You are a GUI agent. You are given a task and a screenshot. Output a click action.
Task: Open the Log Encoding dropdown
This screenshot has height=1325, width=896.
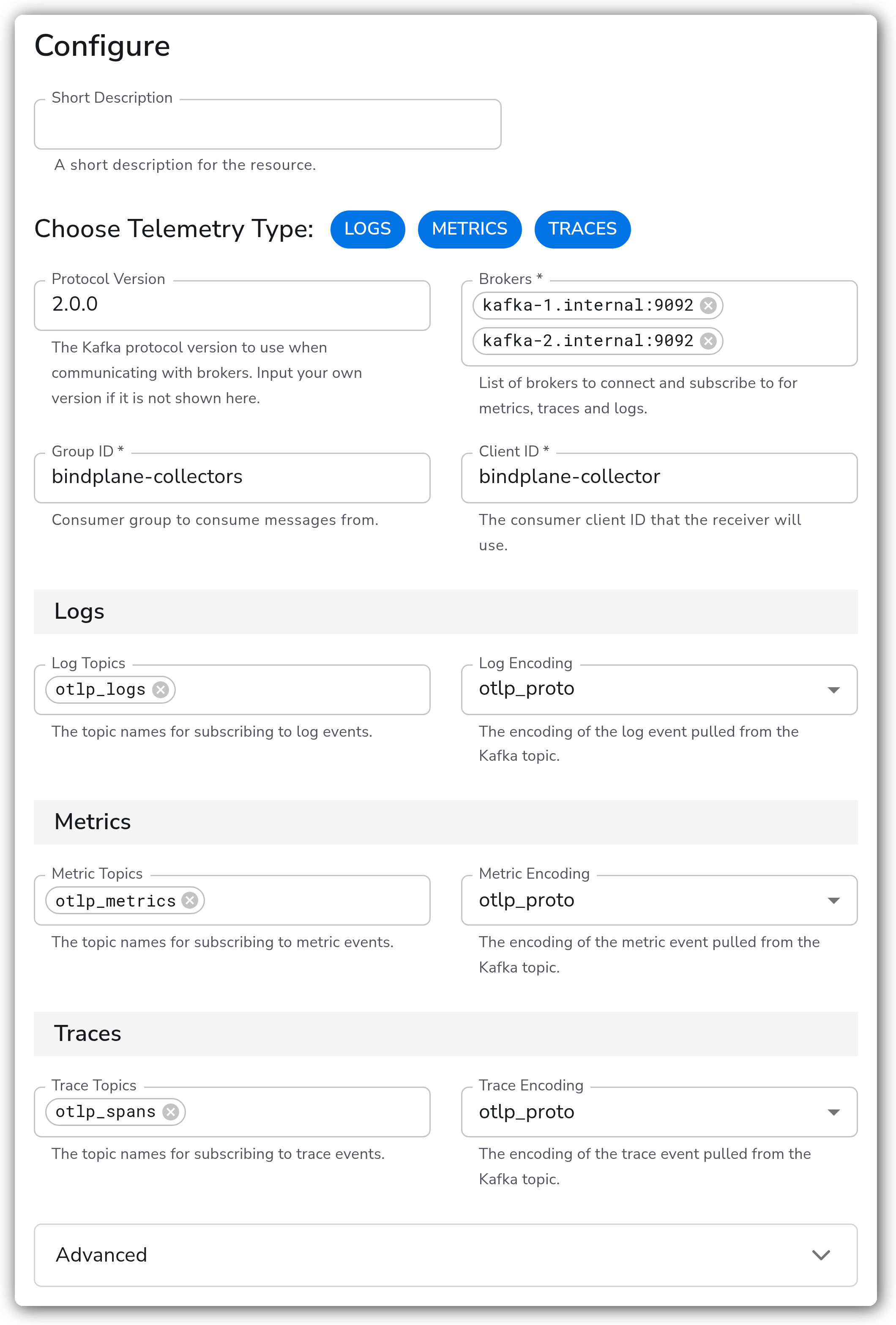[x=659, y=689]
